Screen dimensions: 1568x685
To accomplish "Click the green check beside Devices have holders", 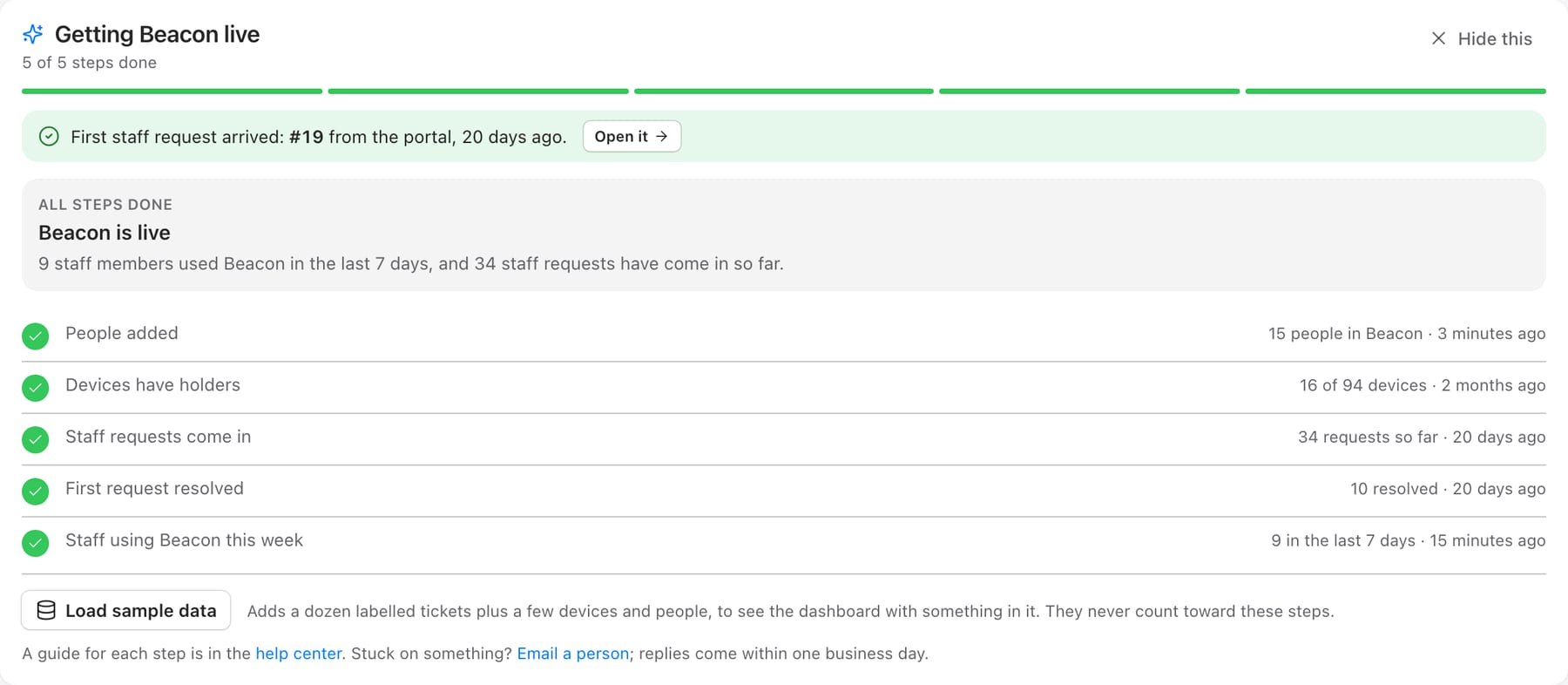I will 36,388.
